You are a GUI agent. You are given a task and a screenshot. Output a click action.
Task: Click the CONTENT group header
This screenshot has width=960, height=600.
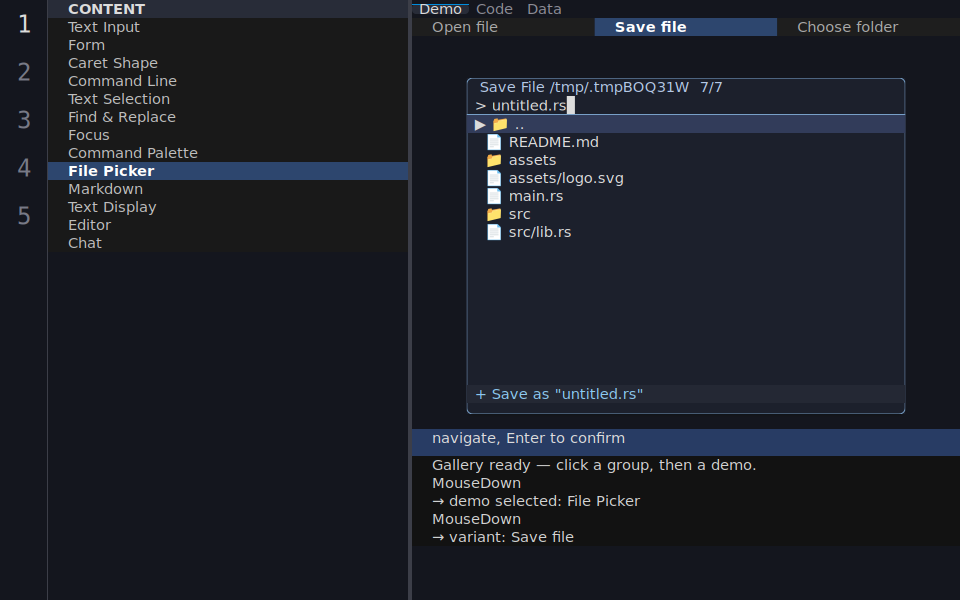(228, 9)
